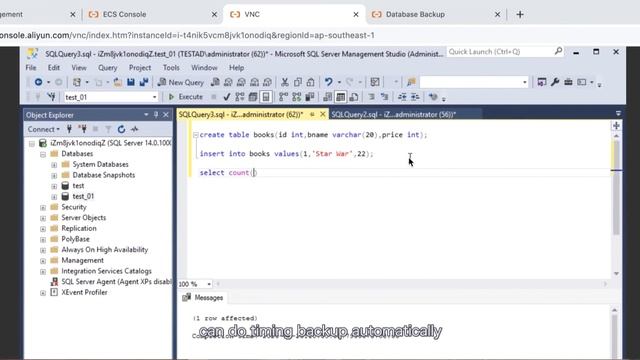This screenshot has height=360, width=640.
Task: Click the Decrease Indent icon
Action: pyautogui.click(x=402, y=97)
